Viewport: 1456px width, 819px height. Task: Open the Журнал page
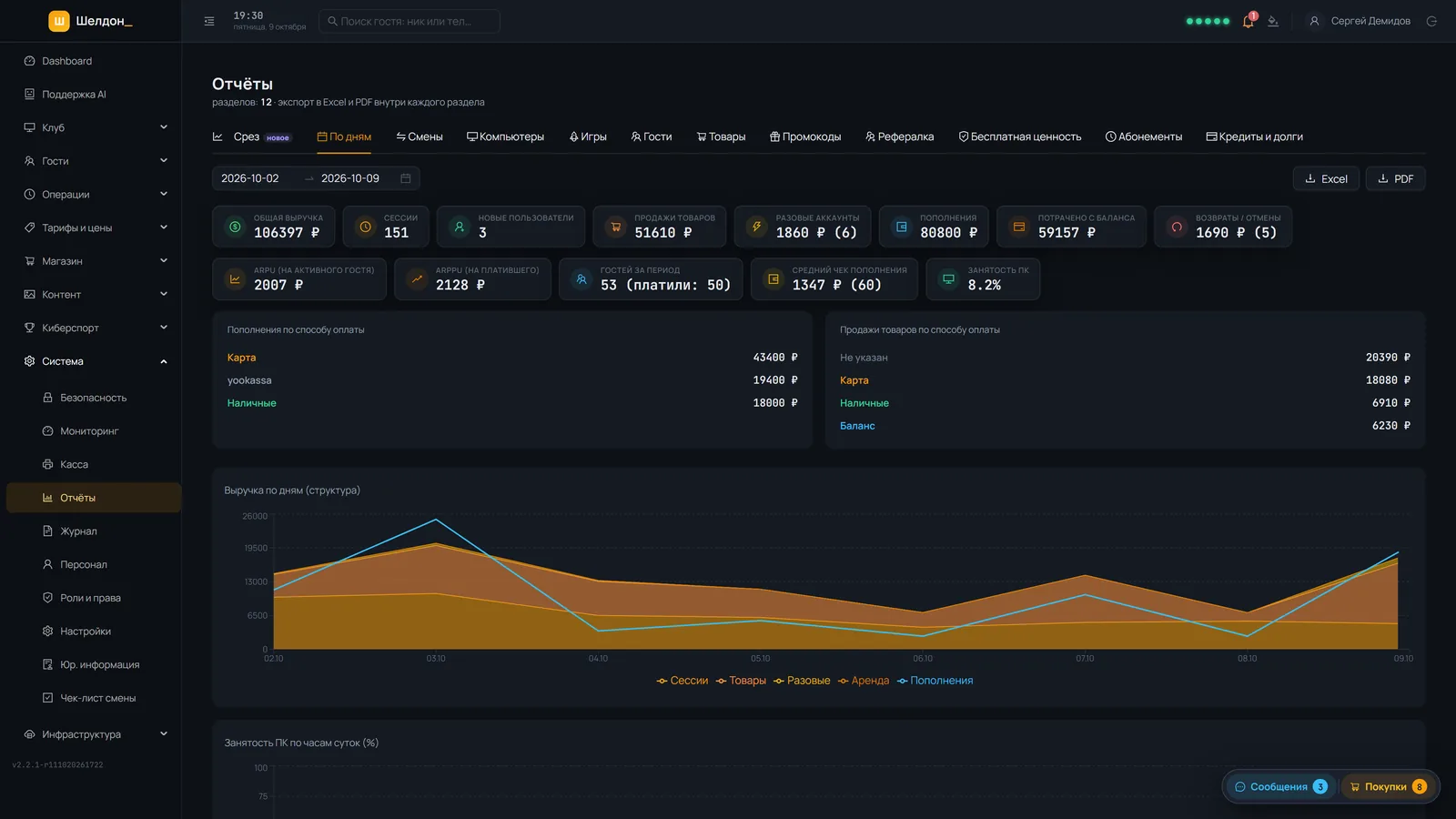(94, 531)
